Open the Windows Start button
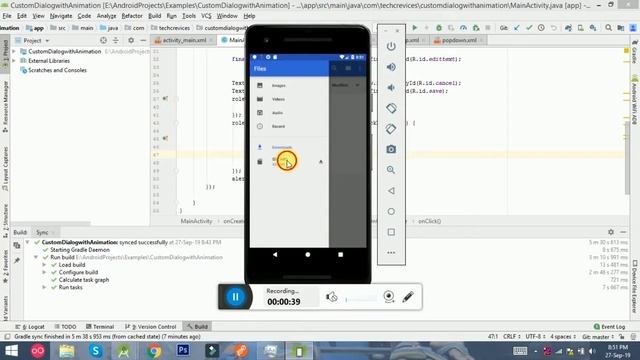The width and height of the screenshot is (640, 360). [x=11, y=351]
